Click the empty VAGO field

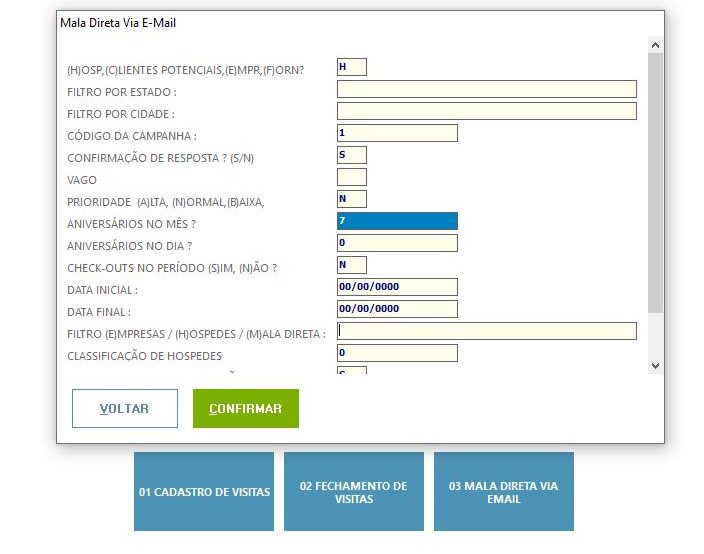click(352, 177)
